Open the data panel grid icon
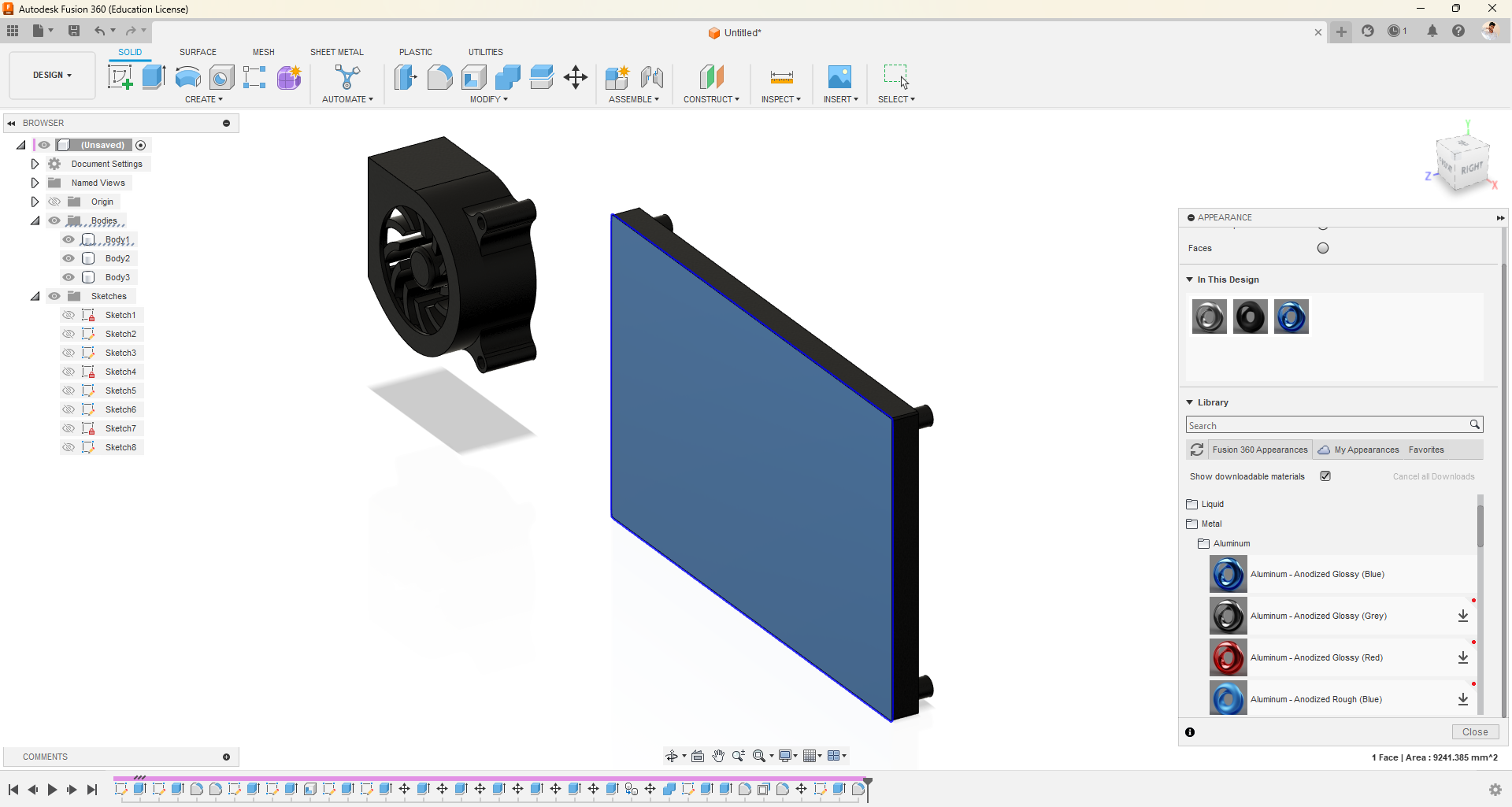The image size is (1512, 807). click(x=13, y=31)
